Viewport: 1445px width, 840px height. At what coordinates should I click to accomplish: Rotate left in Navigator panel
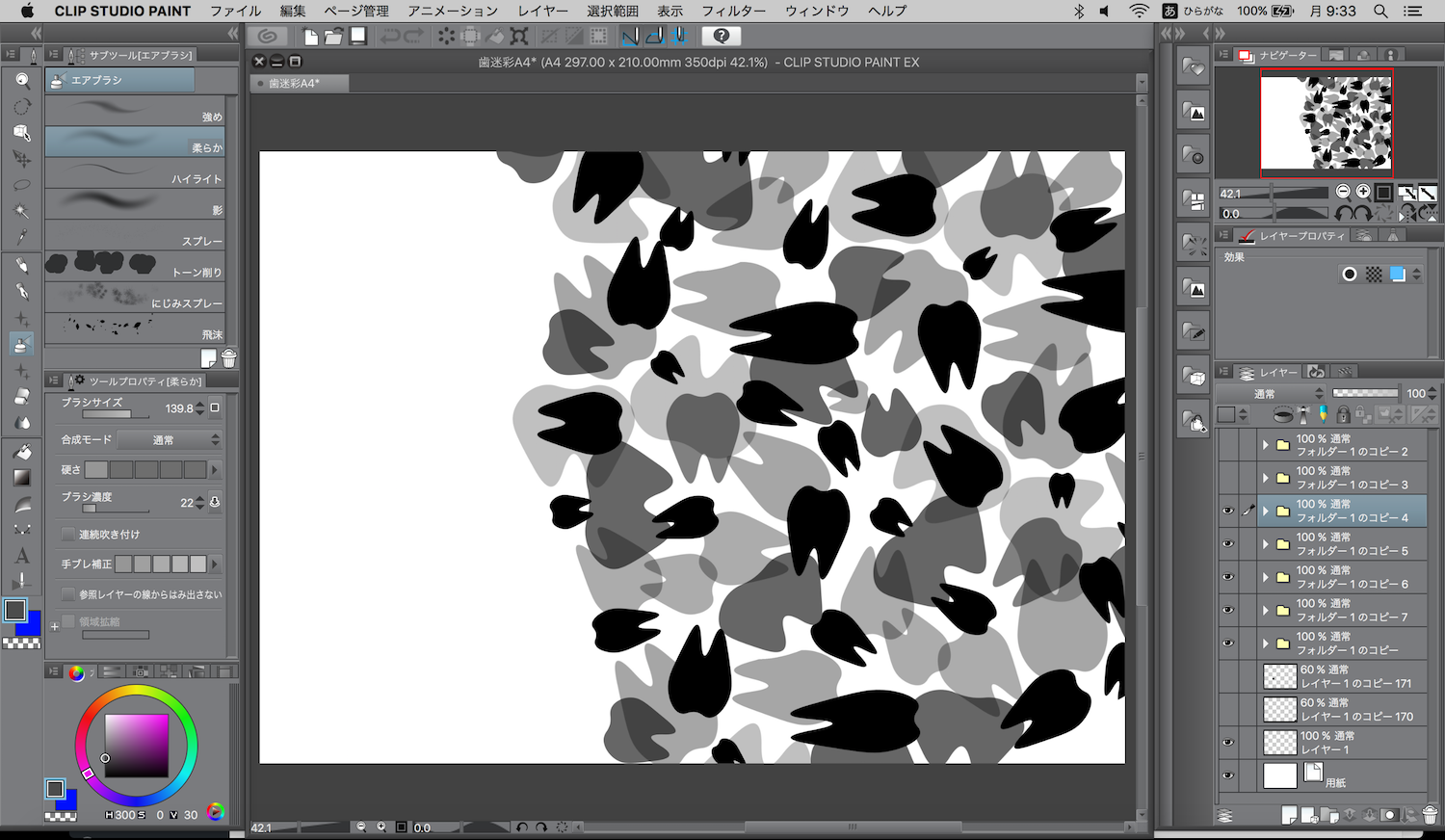1343,213
